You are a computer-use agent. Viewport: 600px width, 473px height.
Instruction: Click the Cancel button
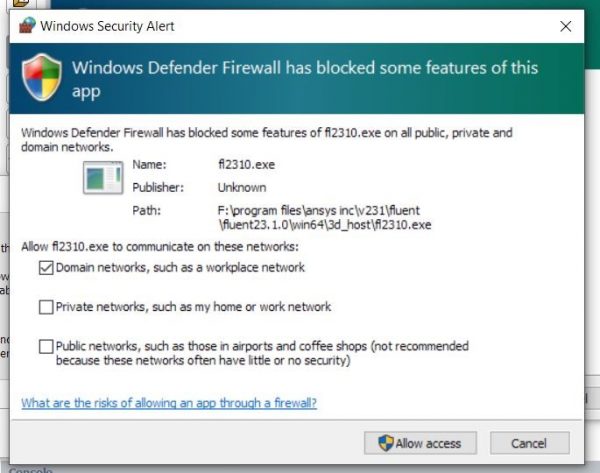(530, 443)
